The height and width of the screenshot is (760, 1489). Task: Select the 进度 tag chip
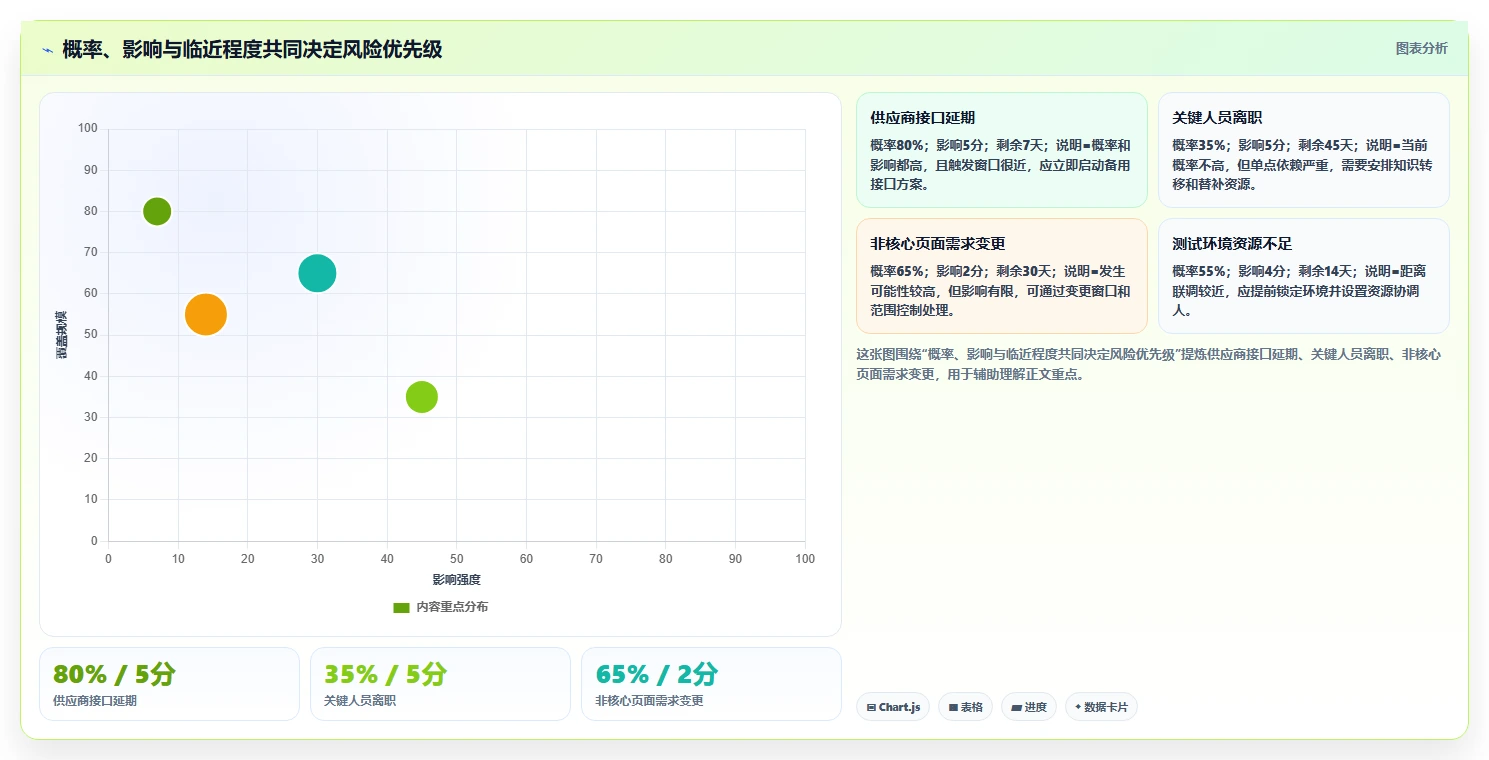pos(1029,707)
